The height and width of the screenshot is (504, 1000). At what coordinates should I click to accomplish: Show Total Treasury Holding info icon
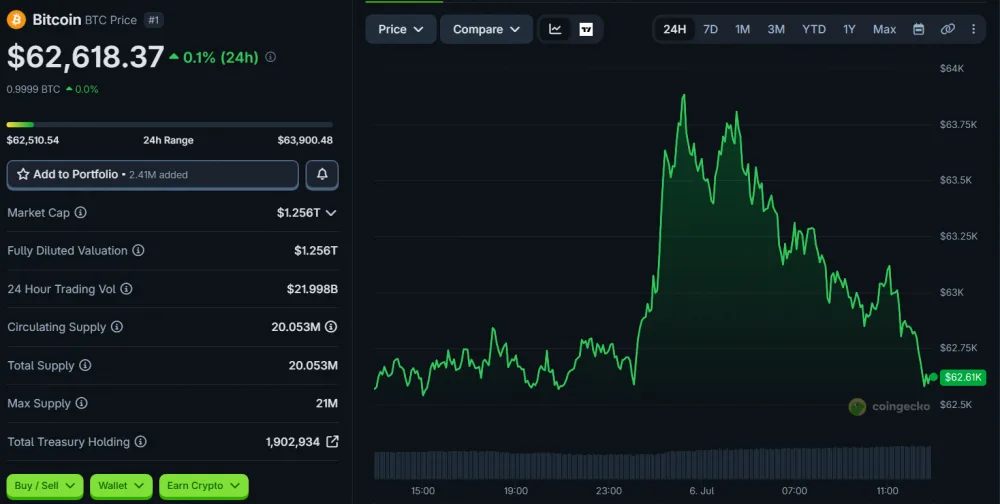point(140,441)
